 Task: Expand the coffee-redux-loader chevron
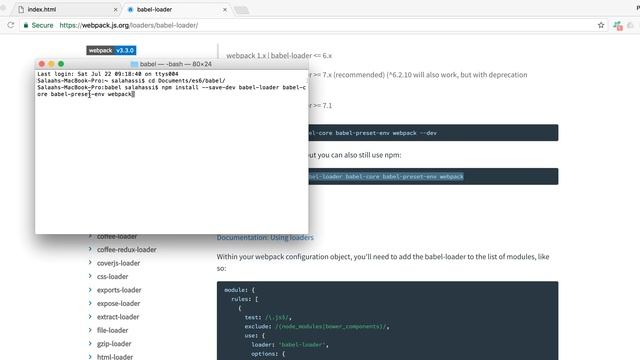(90, 249)
